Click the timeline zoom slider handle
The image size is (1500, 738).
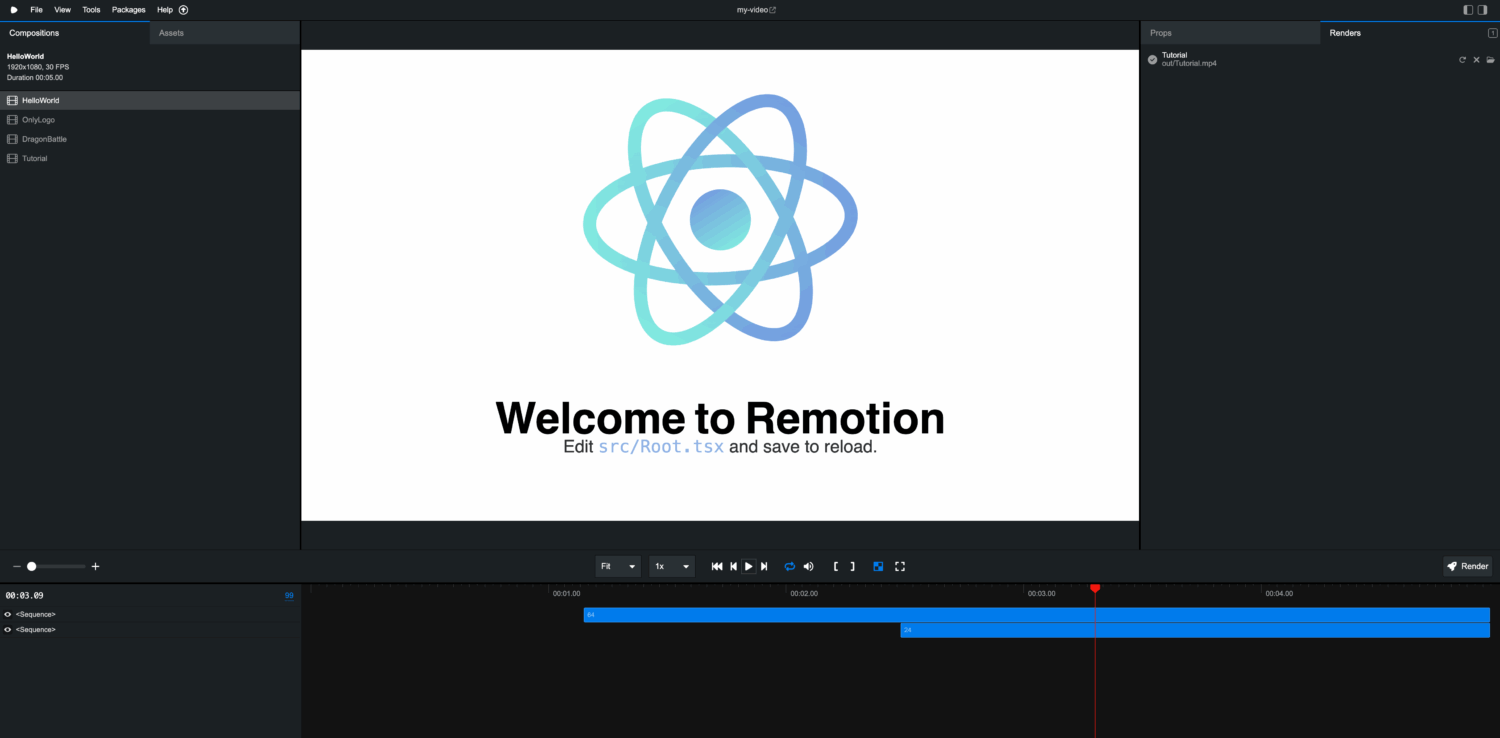tap(32, 566)
